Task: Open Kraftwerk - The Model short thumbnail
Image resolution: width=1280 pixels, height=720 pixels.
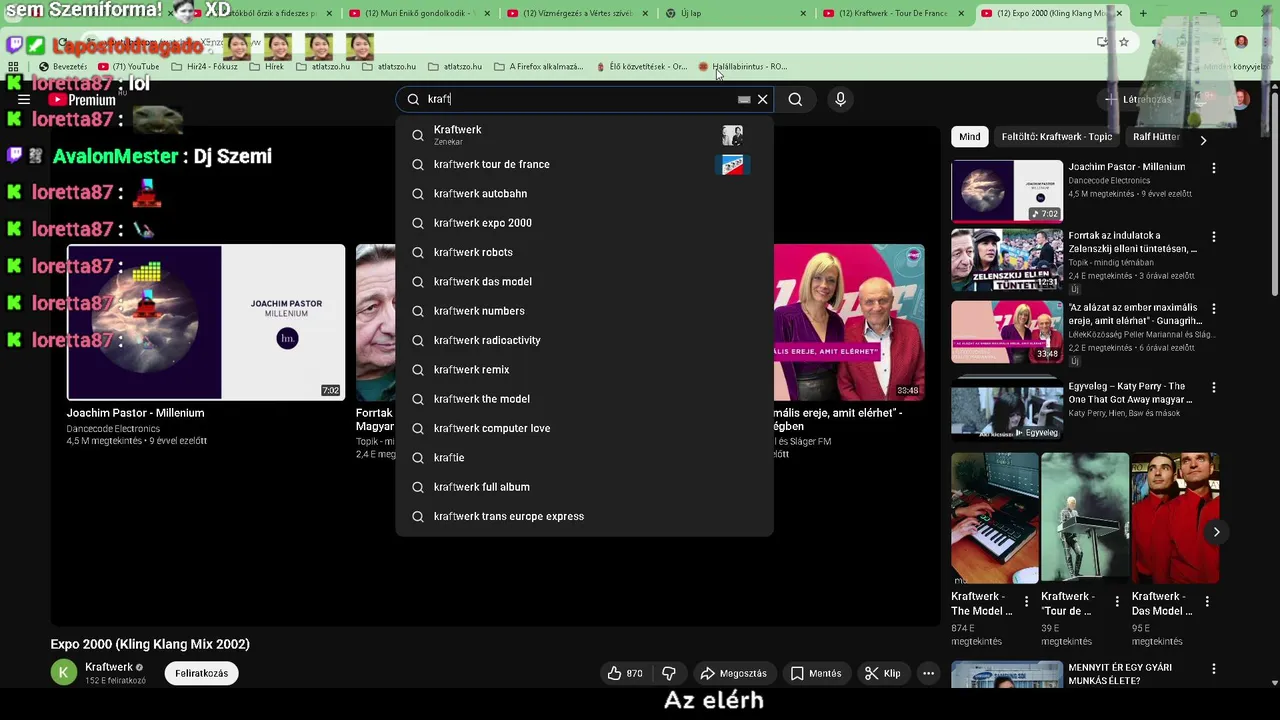Action: [x=995, y=518]
